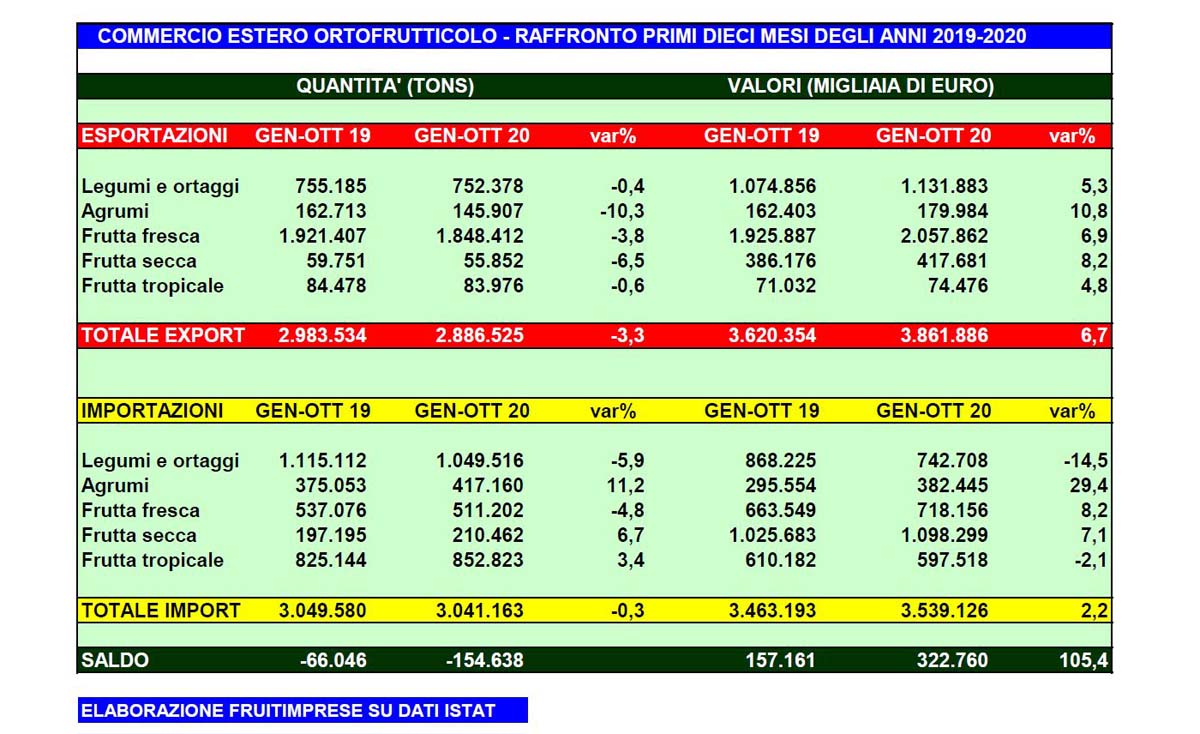Image resolution: width=1200 pixels, height=734 pixels.
Task: Select the QUANTITA' (TONS) header
Action: coord(385,87)
